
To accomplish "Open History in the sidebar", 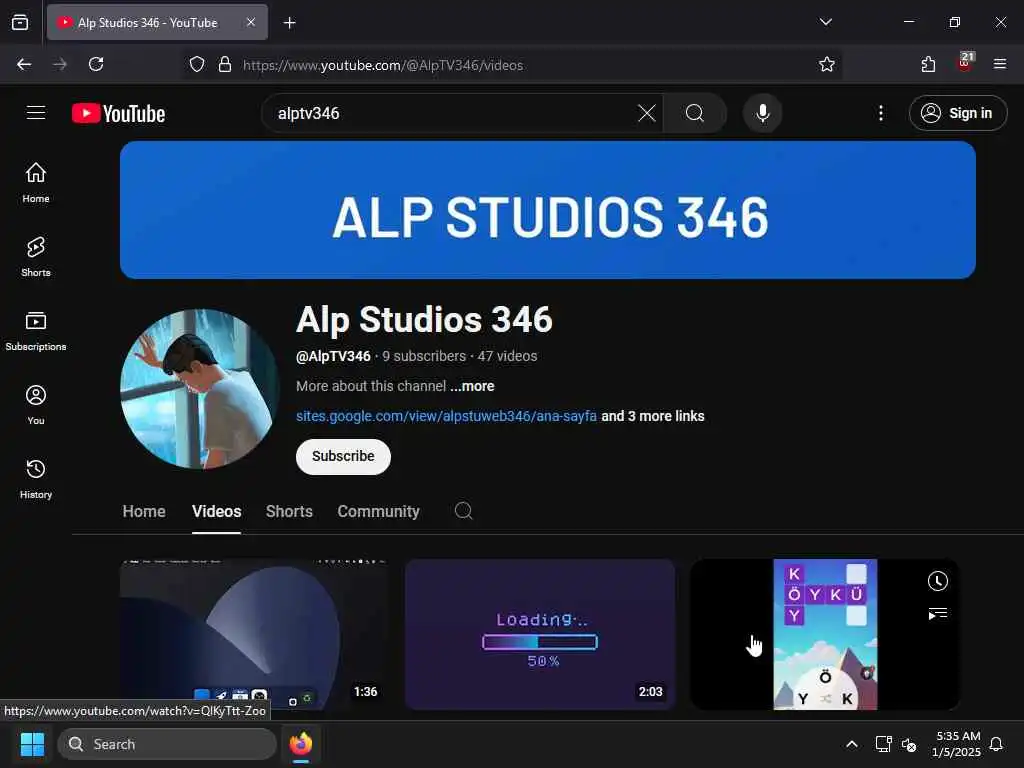I will pos(36,479).
